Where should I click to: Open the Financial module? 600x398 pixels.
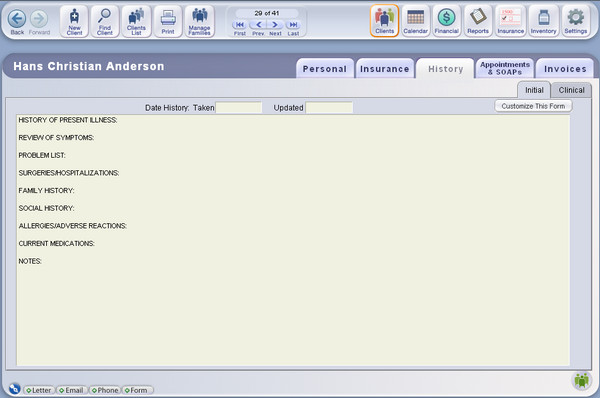click(x=447, y=21)
